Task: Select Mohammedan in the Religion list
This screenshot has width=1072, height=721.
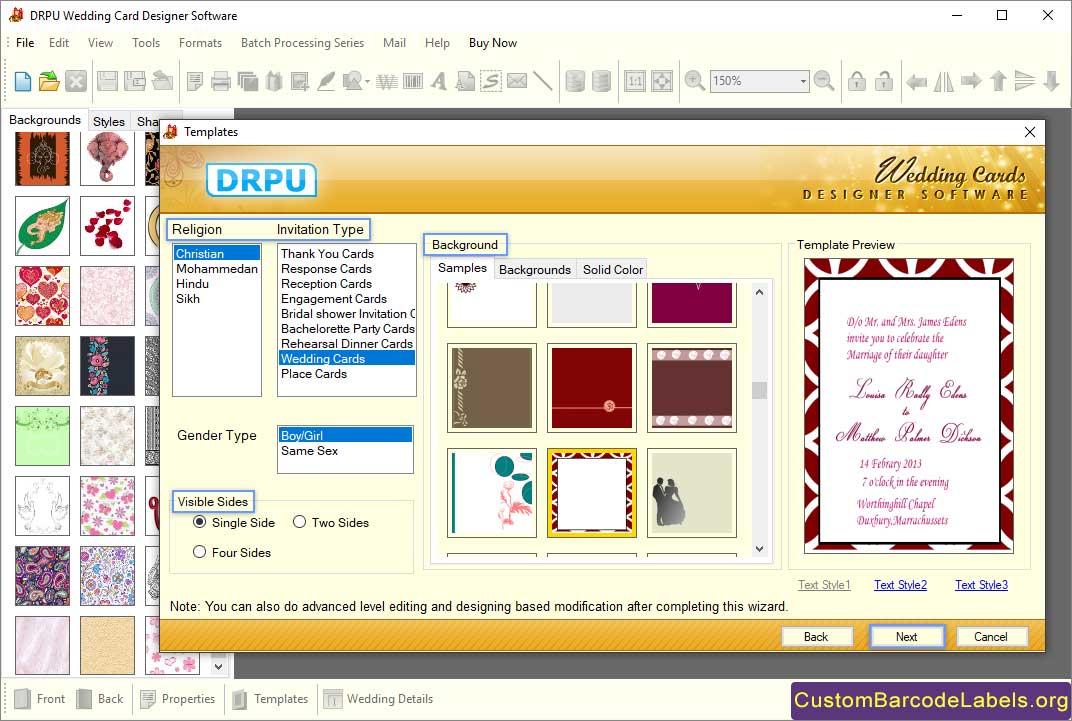Action: coord(217,269)
